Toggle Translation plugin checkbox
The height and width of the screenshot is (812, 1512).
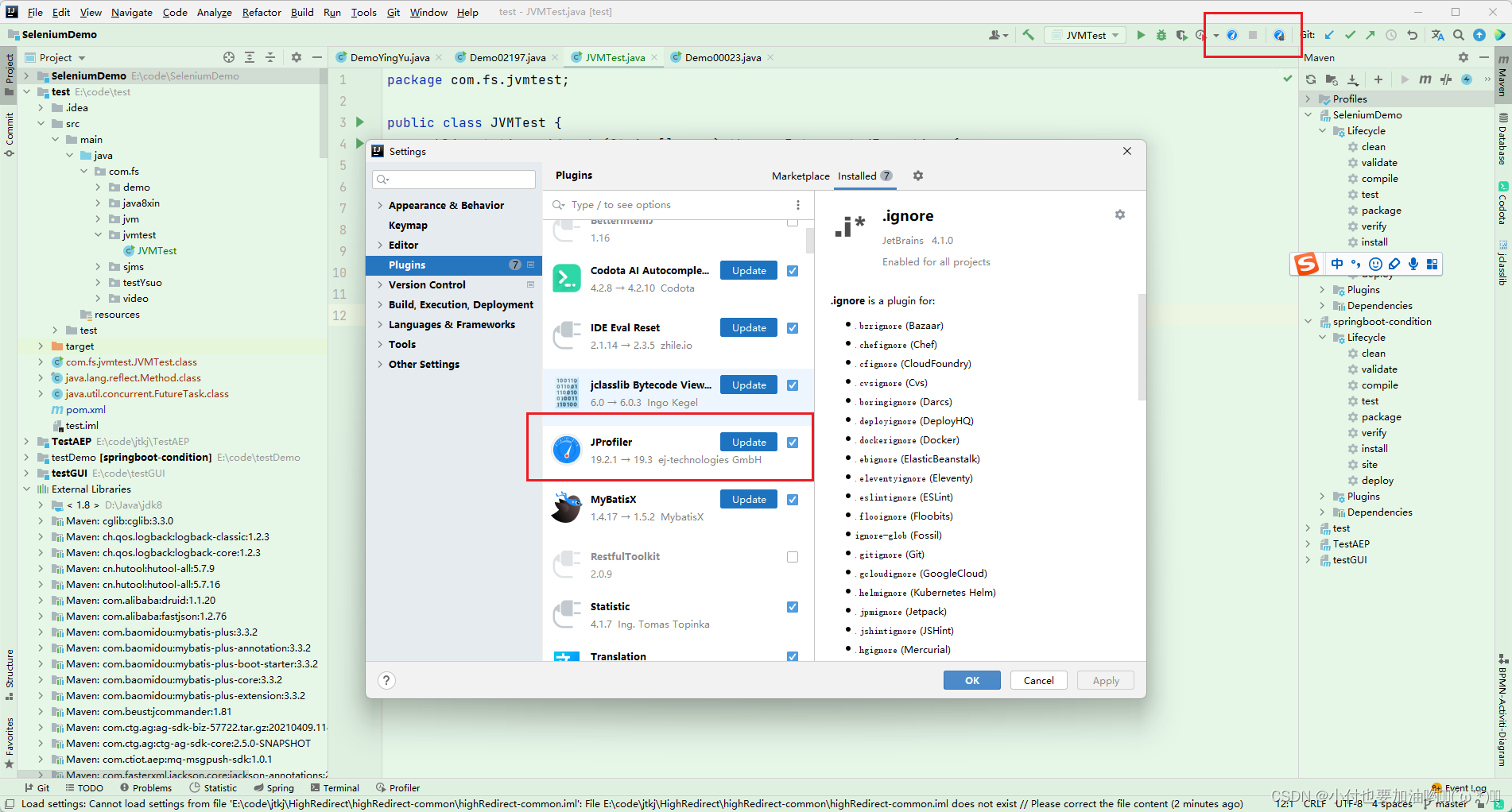click(793, 656)
